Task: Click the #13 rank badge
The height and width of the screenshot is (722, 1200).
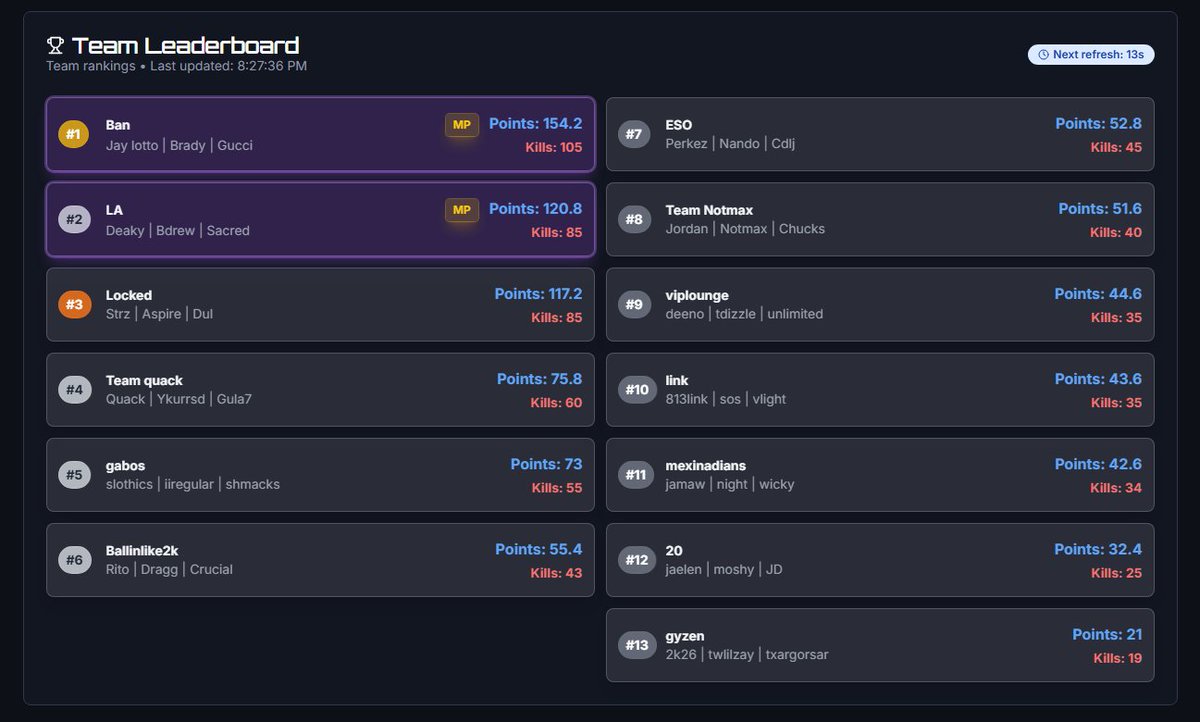Action: (637, 644)
